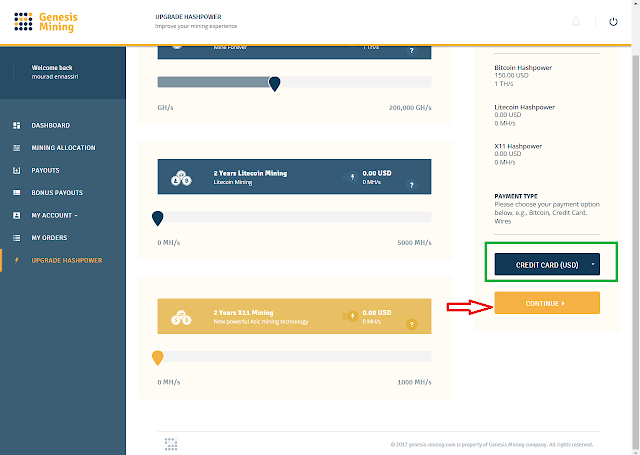Image resolution: width=640 pixels, height=455 pixels.
Task: Click the Litecoin hashpower slider handle
Action: [x=158, y=218]
